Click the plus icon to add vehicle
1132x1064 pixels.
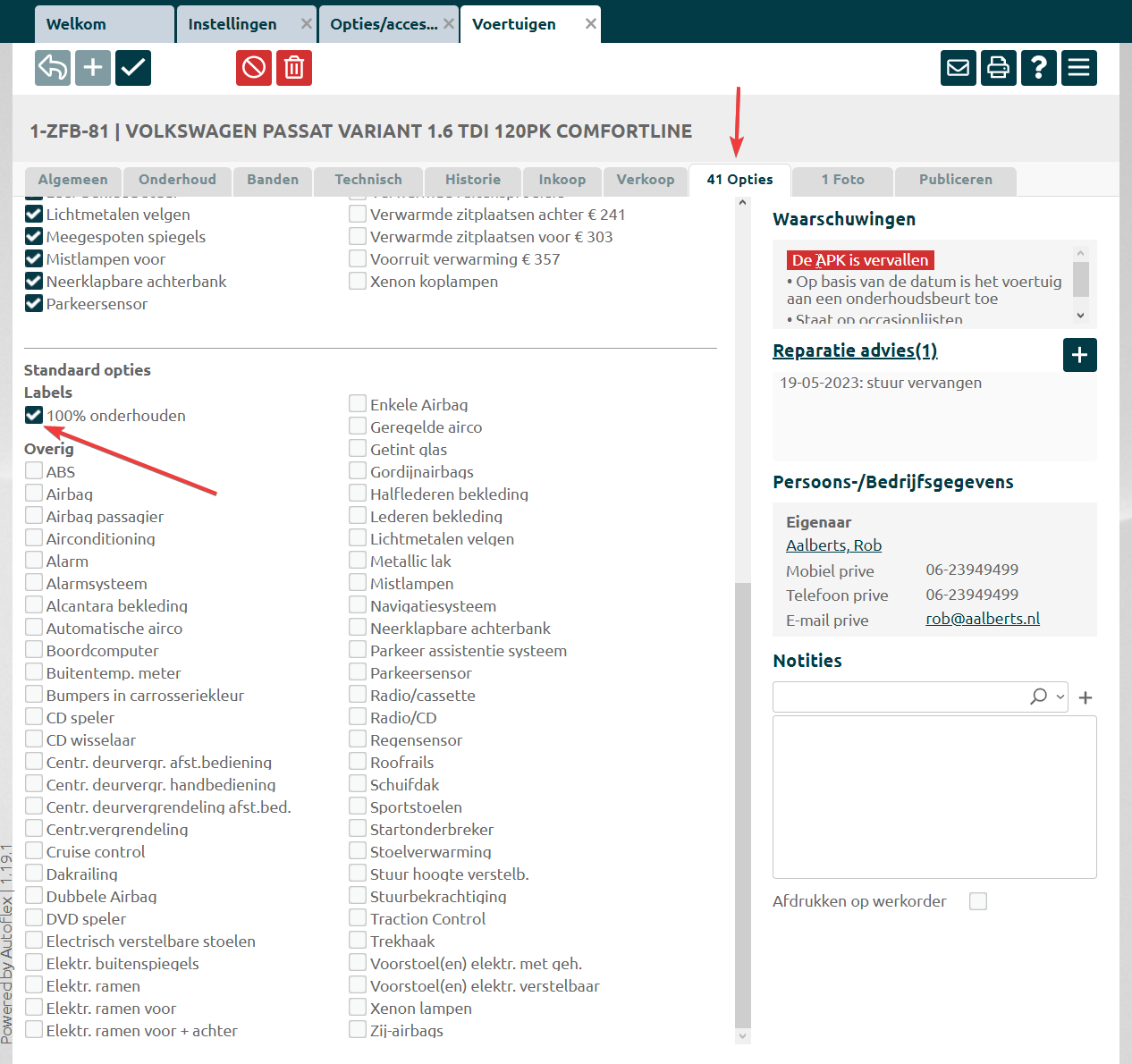point(93,68)
